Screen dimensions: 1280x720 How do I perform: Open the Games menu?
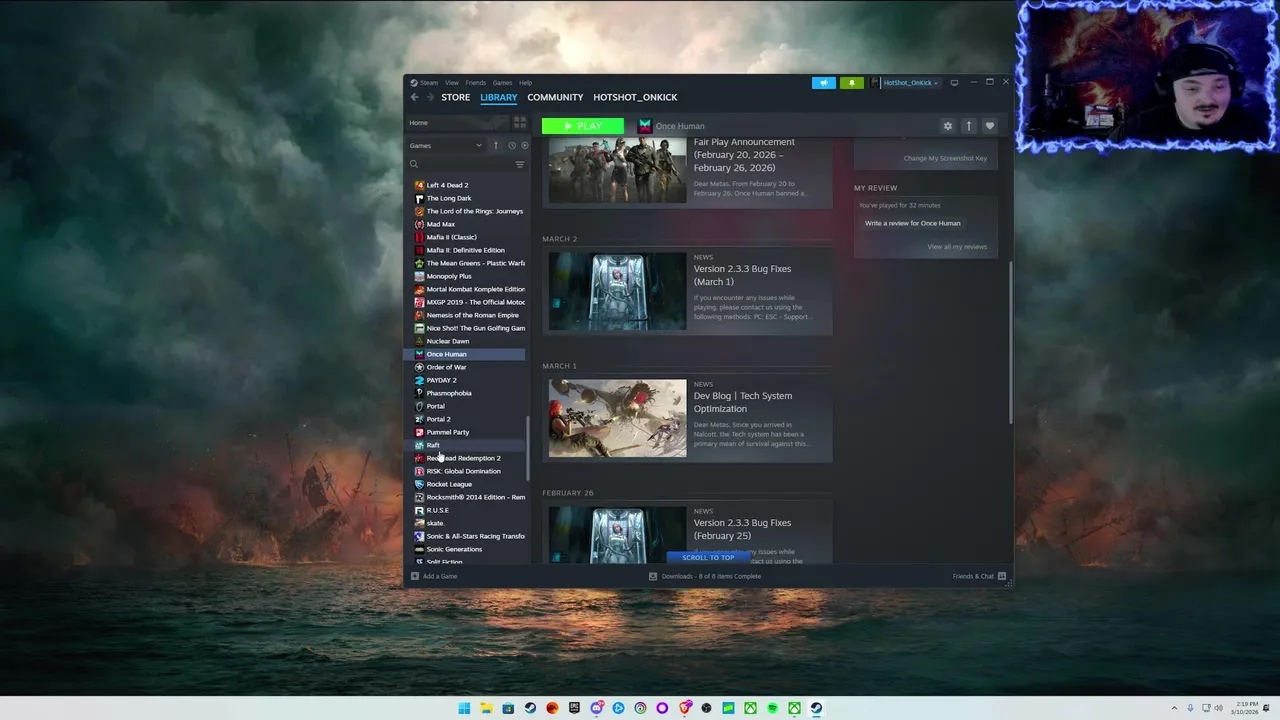502,83
